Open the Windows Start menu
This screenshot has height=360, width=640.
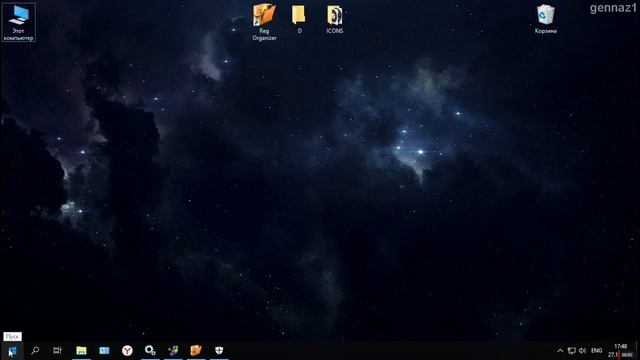pos(12,351)
